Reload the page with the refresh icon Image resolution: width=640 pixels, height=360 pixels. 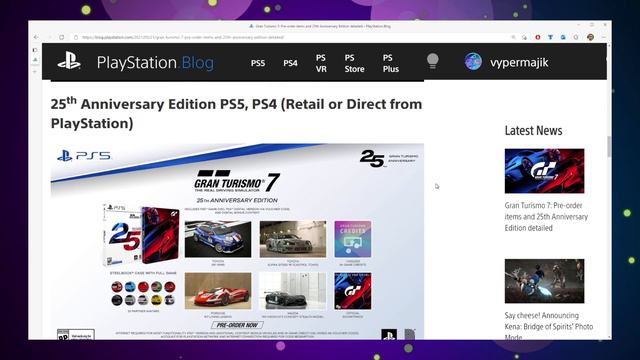(62, 37)
